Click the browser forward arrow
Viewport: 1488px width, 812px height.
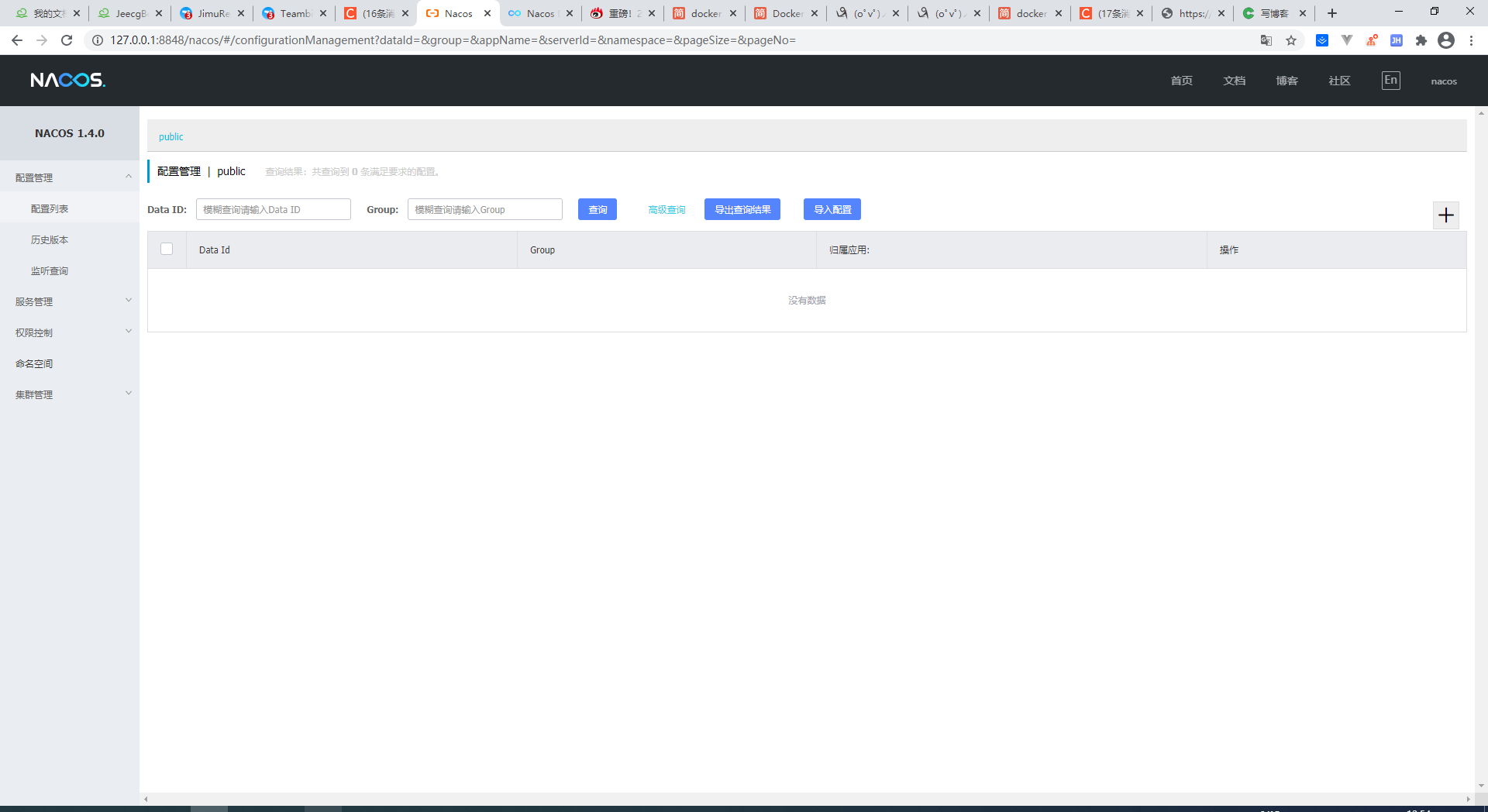(x=42, y=40)
